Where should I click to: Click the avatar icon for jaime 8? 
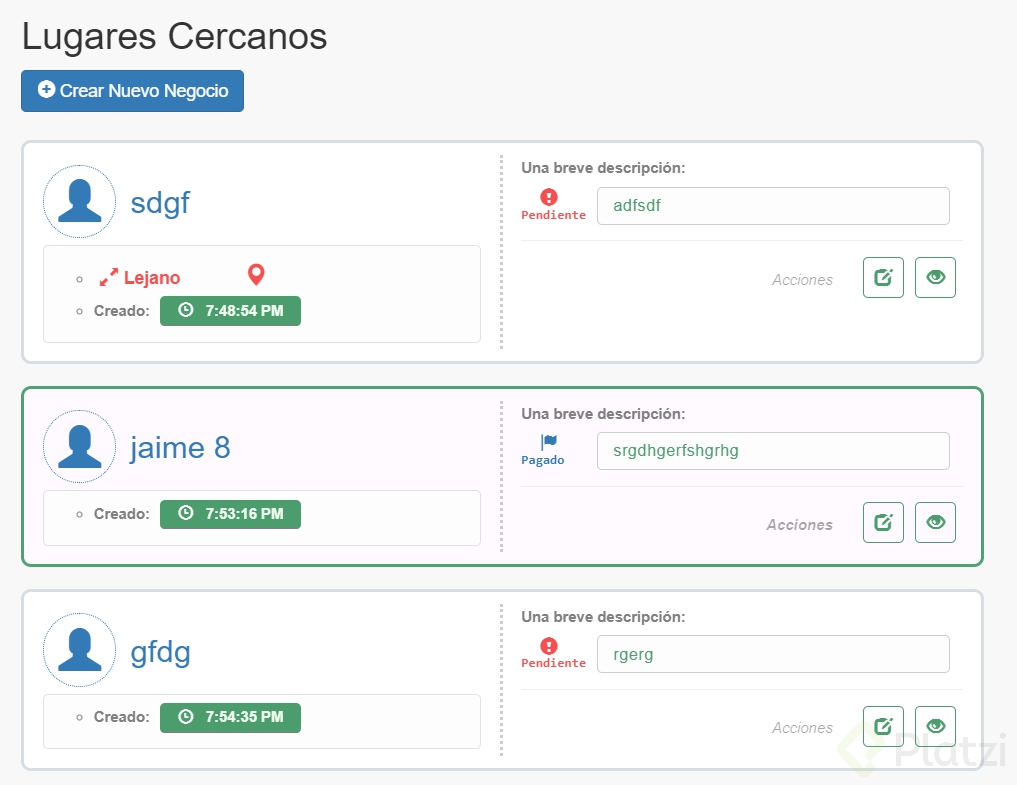79,446
